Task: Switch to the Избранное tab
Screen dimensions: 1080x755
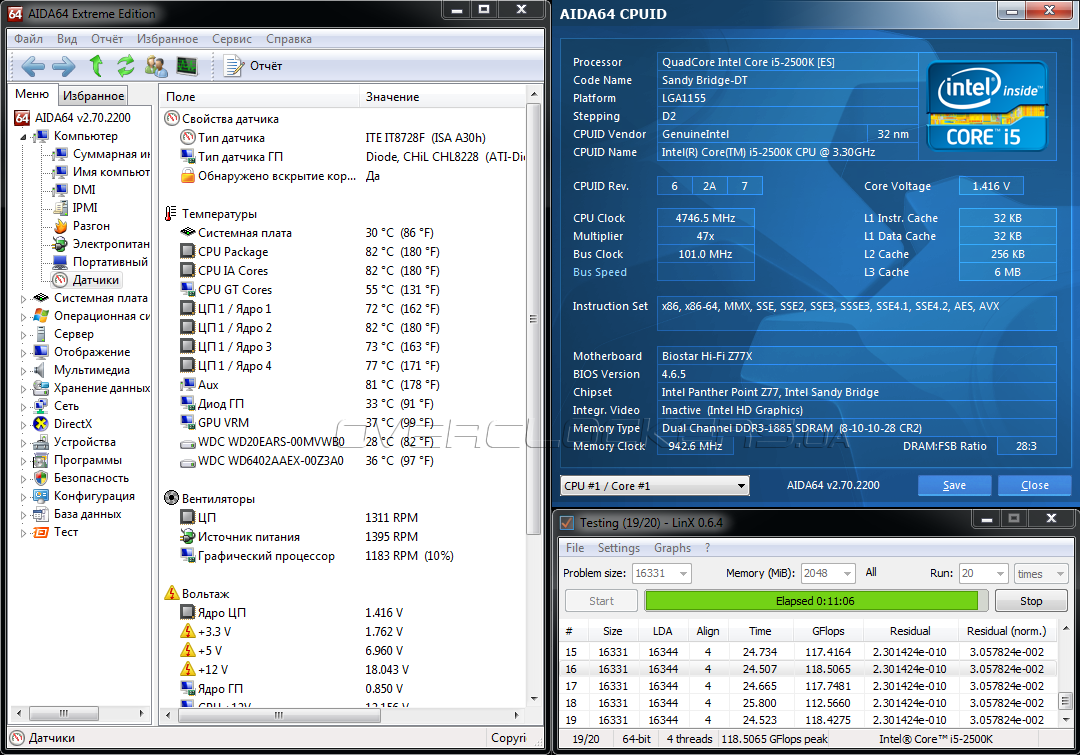Action: [x=93, y=96]
